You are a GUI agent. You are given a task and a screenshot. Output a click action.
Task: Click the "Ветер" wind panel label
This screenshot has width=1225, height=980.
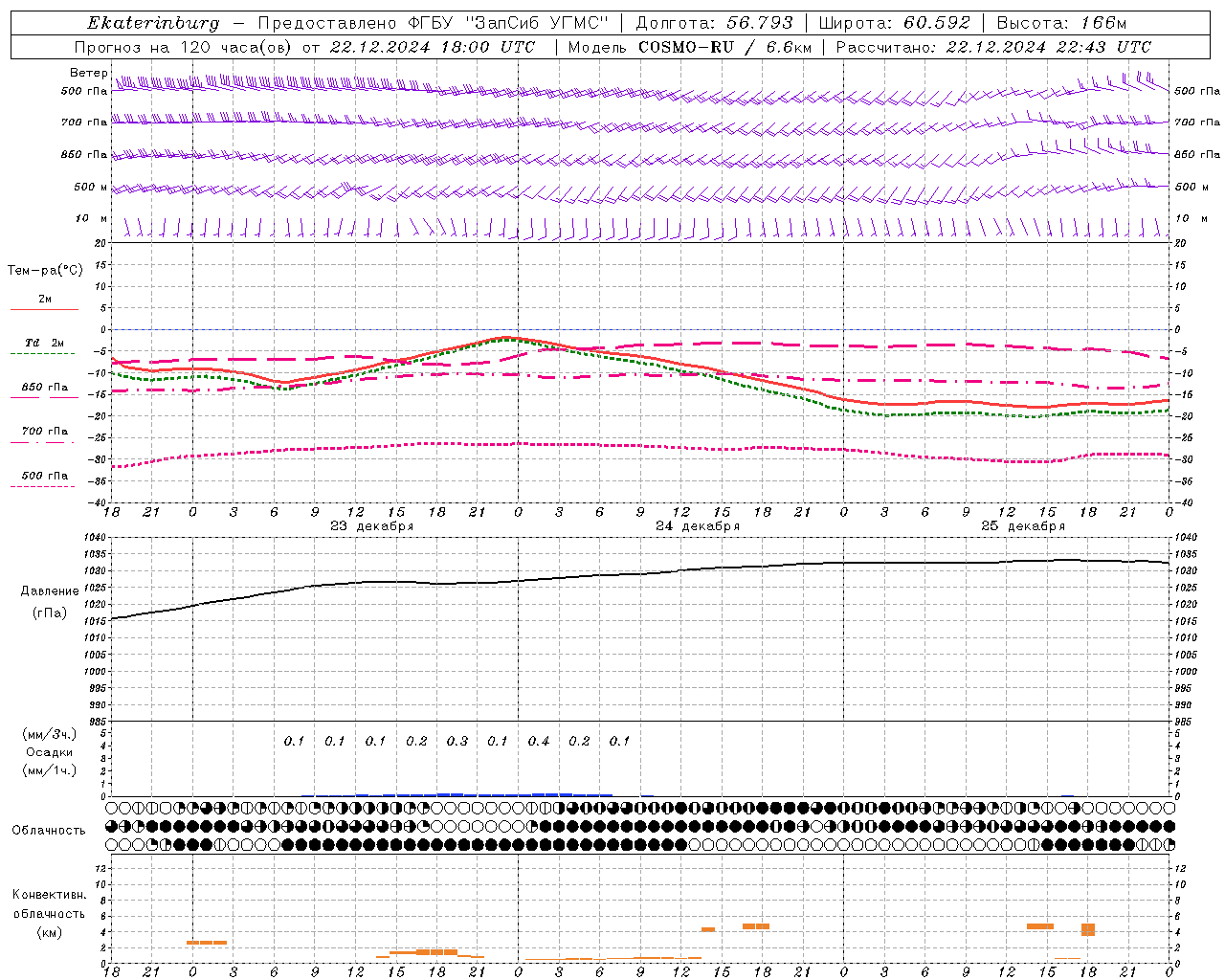pyautogui.click(x=87, y=73)
